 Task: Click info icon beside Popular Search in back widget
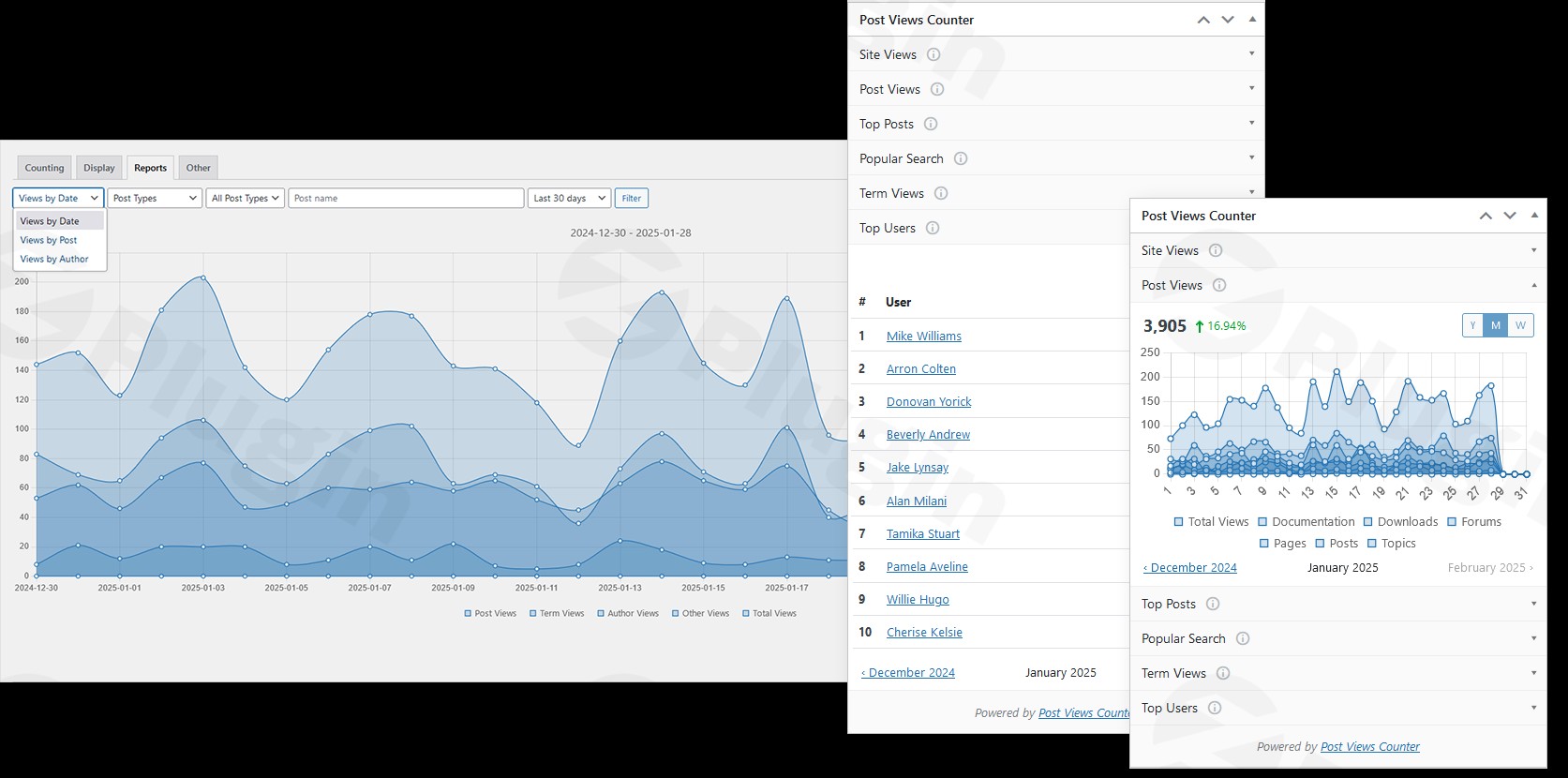[x=961, y=158]
